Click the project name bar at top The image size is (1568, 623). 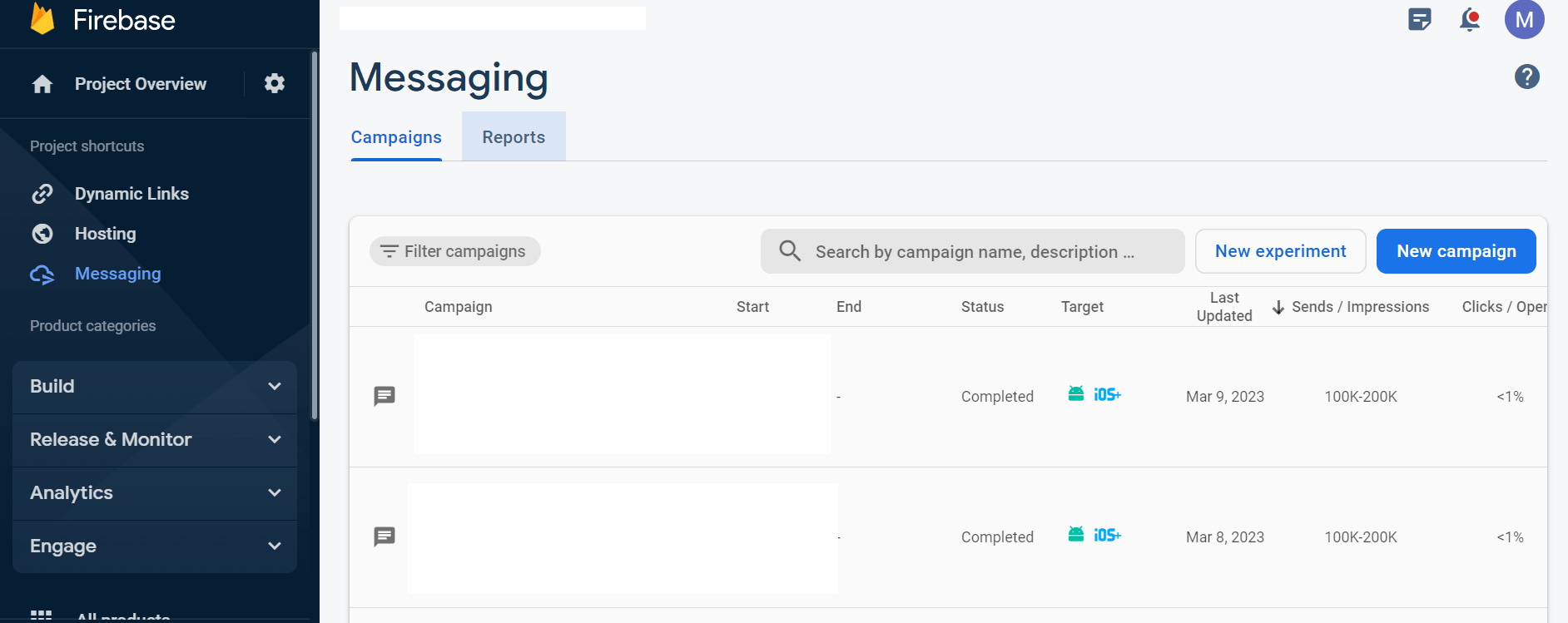[493, 18]
